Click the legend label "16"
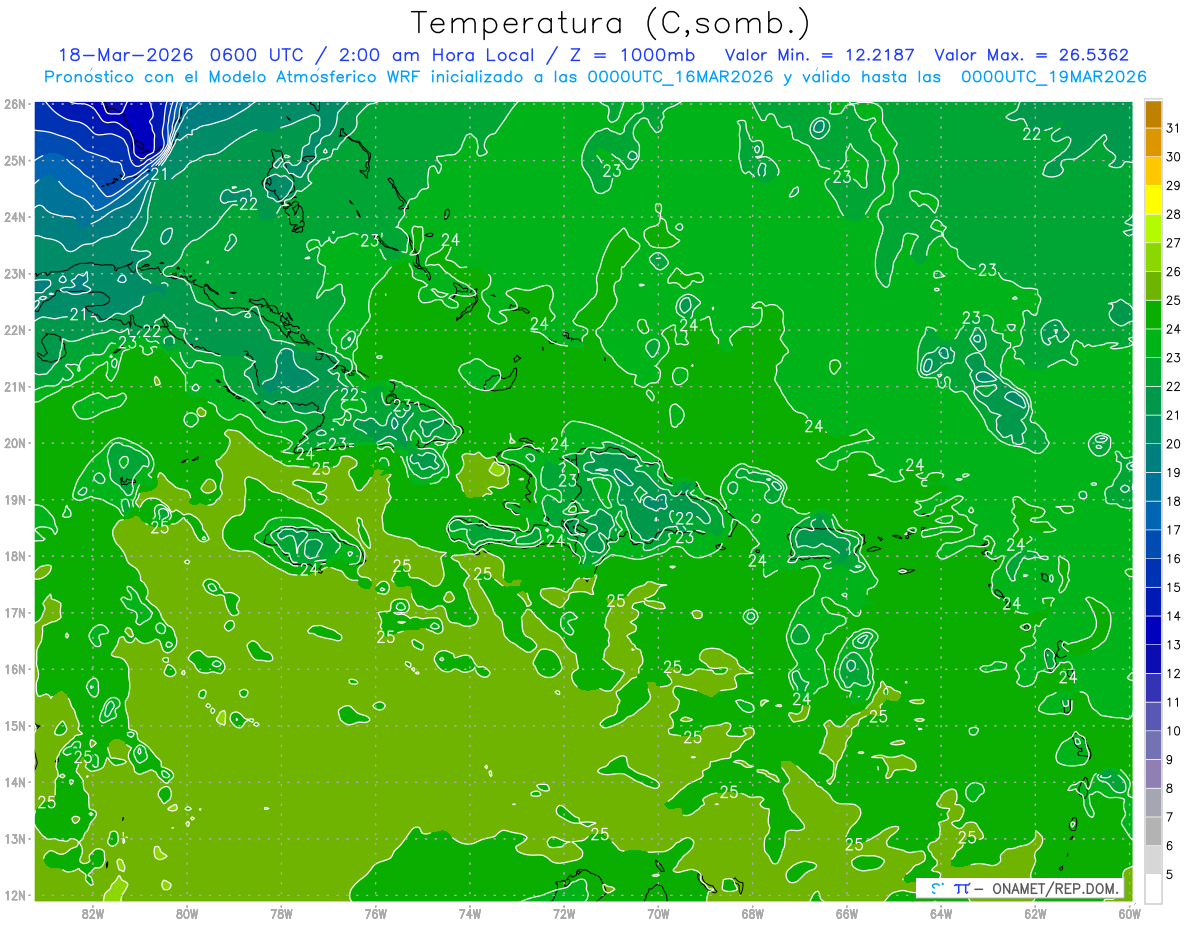The width and height of the screenshot is (1200, 927). (1174, 558)
